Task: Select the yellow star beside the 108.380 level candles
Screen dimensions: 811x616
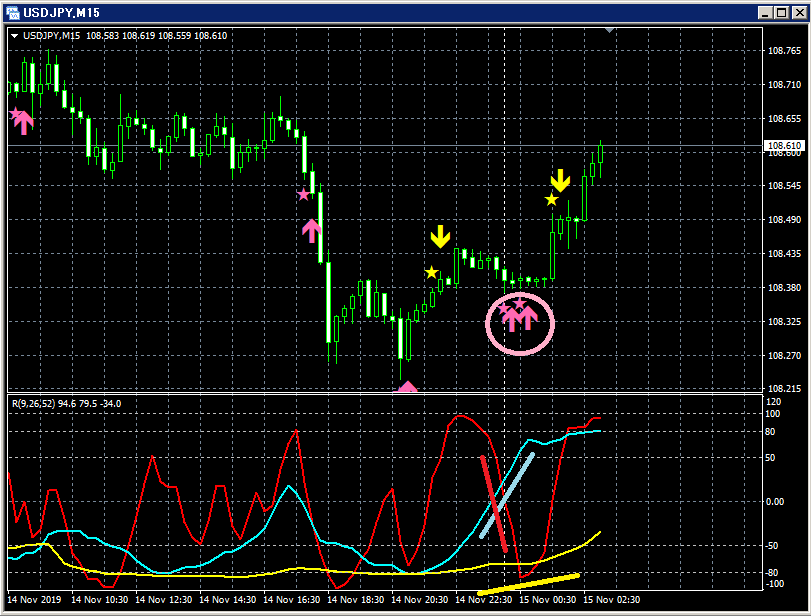Action: click(431, 272)
